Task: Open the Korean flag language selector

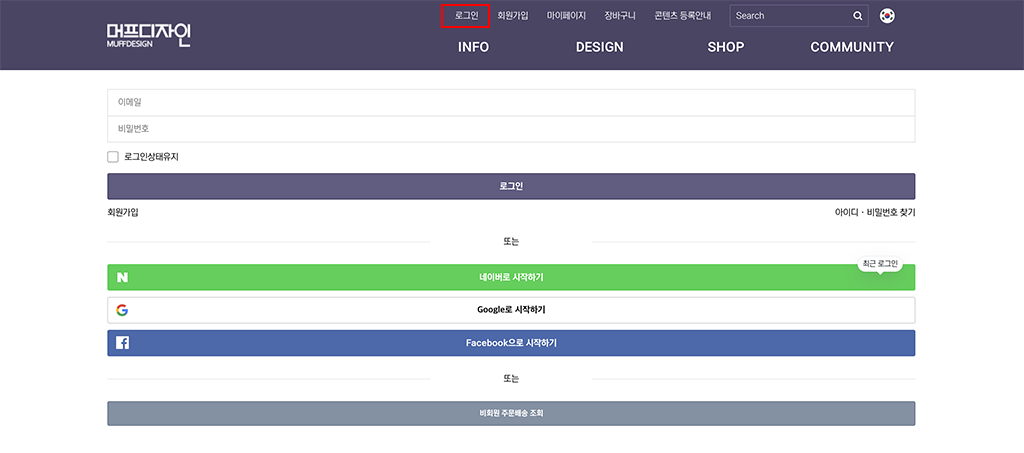Action: (887, 16)
